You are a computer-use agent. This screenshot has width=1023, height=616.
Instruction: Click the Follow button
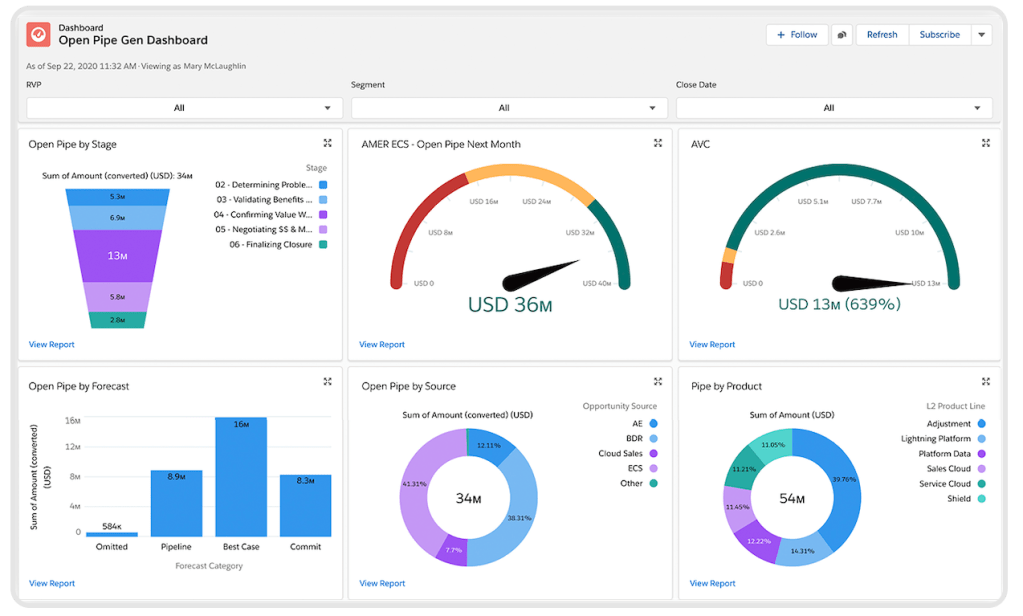click(797, 34)
